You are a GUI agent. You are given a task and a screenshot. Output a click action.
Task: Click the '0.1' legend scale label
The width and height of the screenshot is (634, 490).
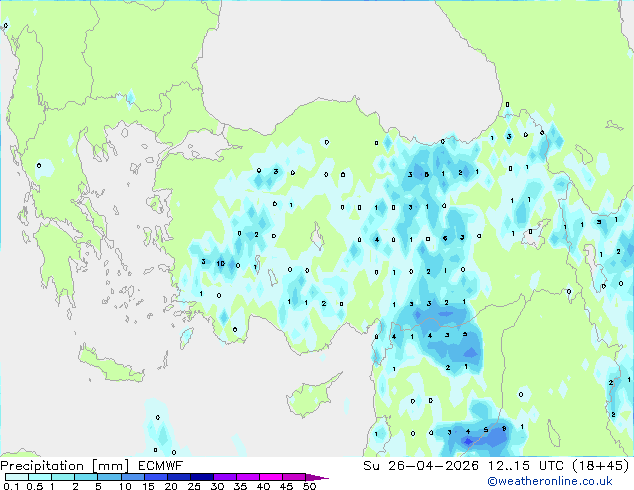[11, 486]
